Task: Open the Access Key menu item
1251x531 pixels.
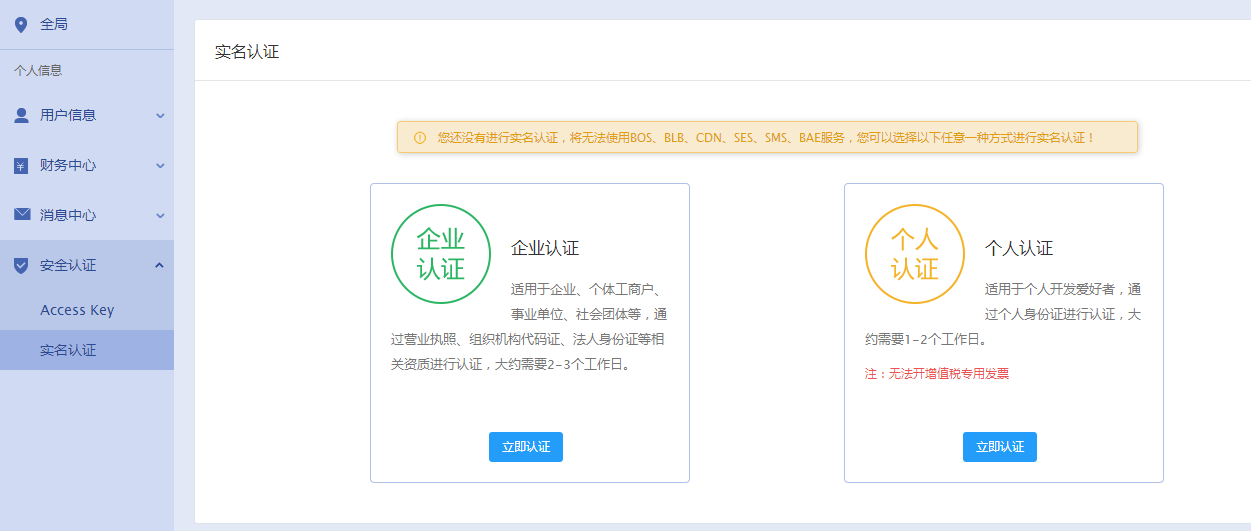Action: click(x=77, y=310)
